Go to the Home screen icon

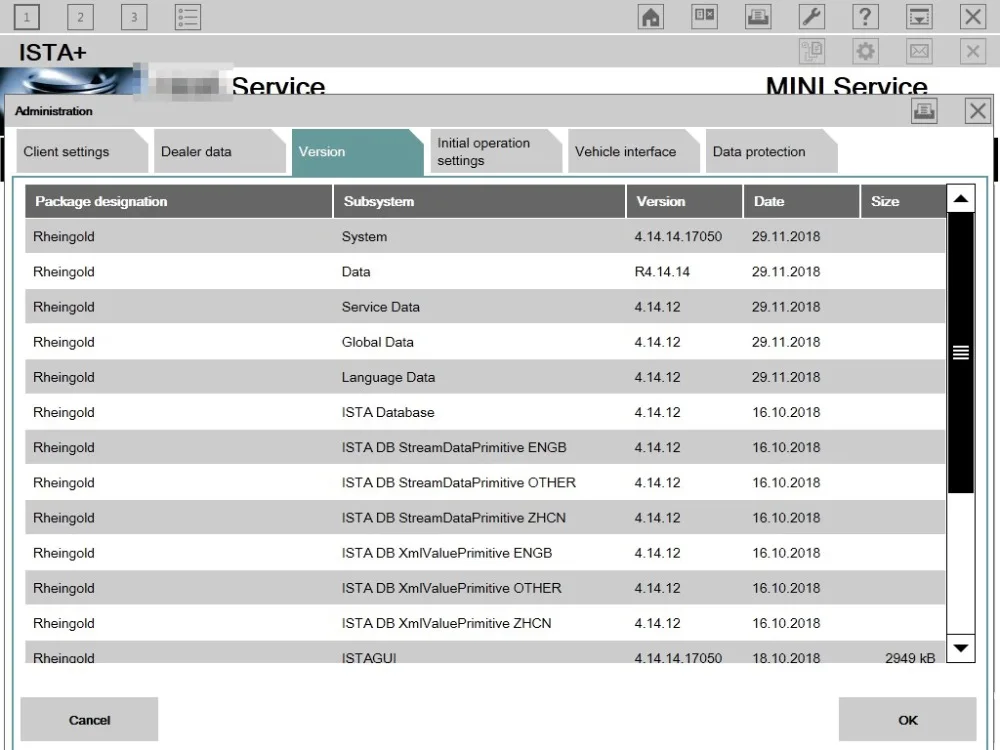coord(651,17)
